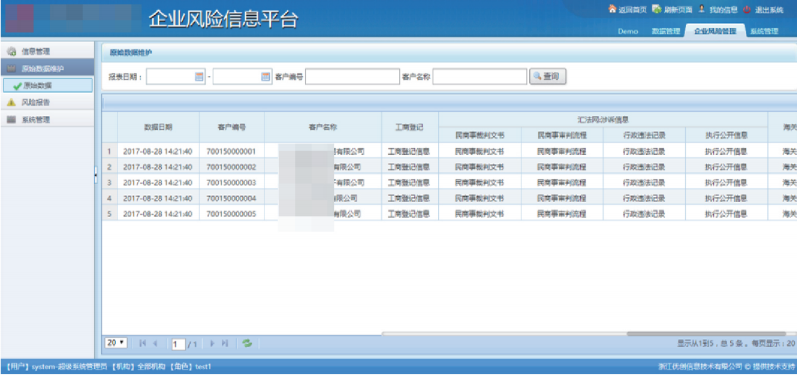Screen dimensions: 797x375
Task: Click the date cell in row 5
Action: [158, 214]
